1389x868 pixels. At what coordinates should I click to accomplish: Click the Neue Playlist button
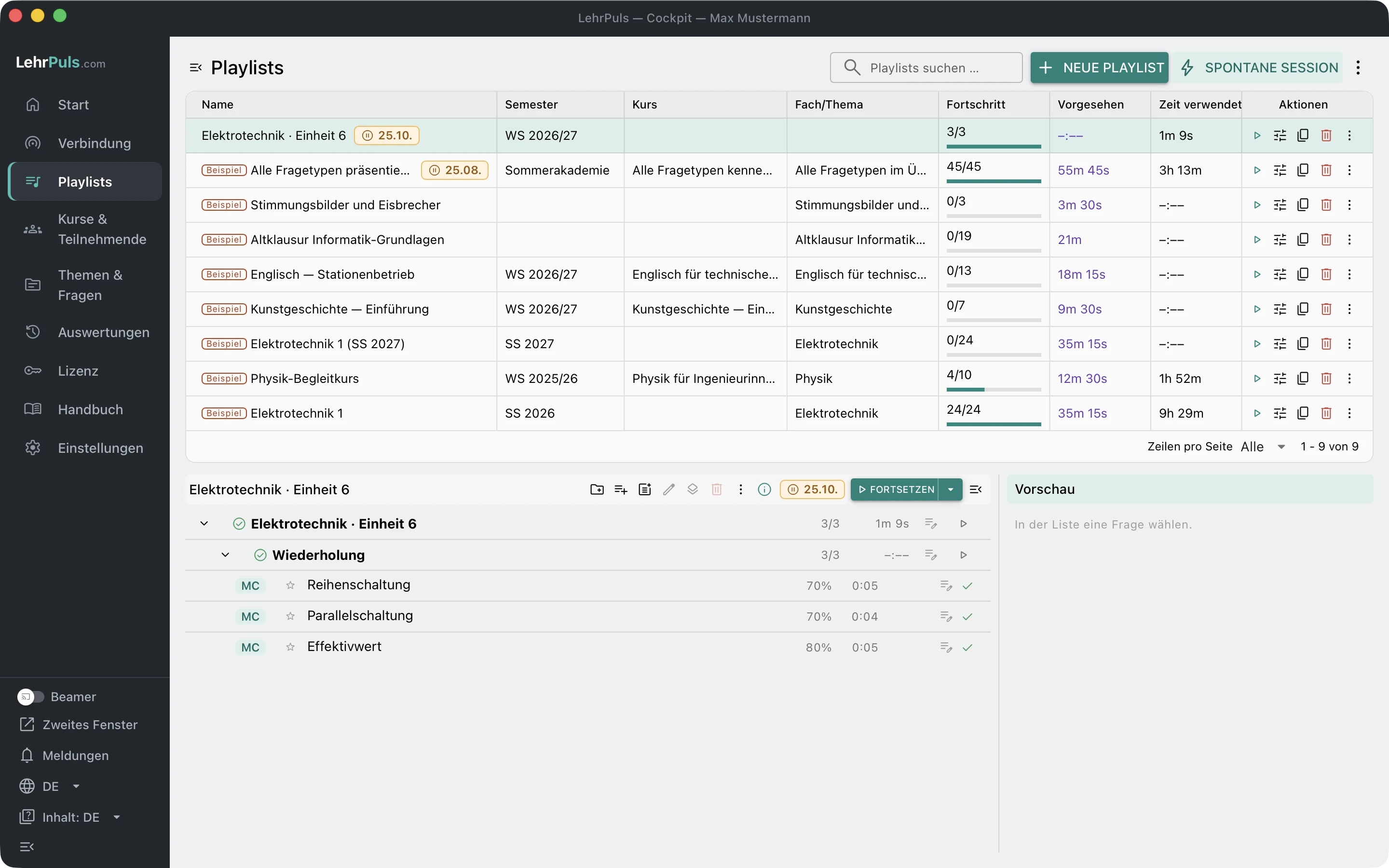tap(1099, 68)
